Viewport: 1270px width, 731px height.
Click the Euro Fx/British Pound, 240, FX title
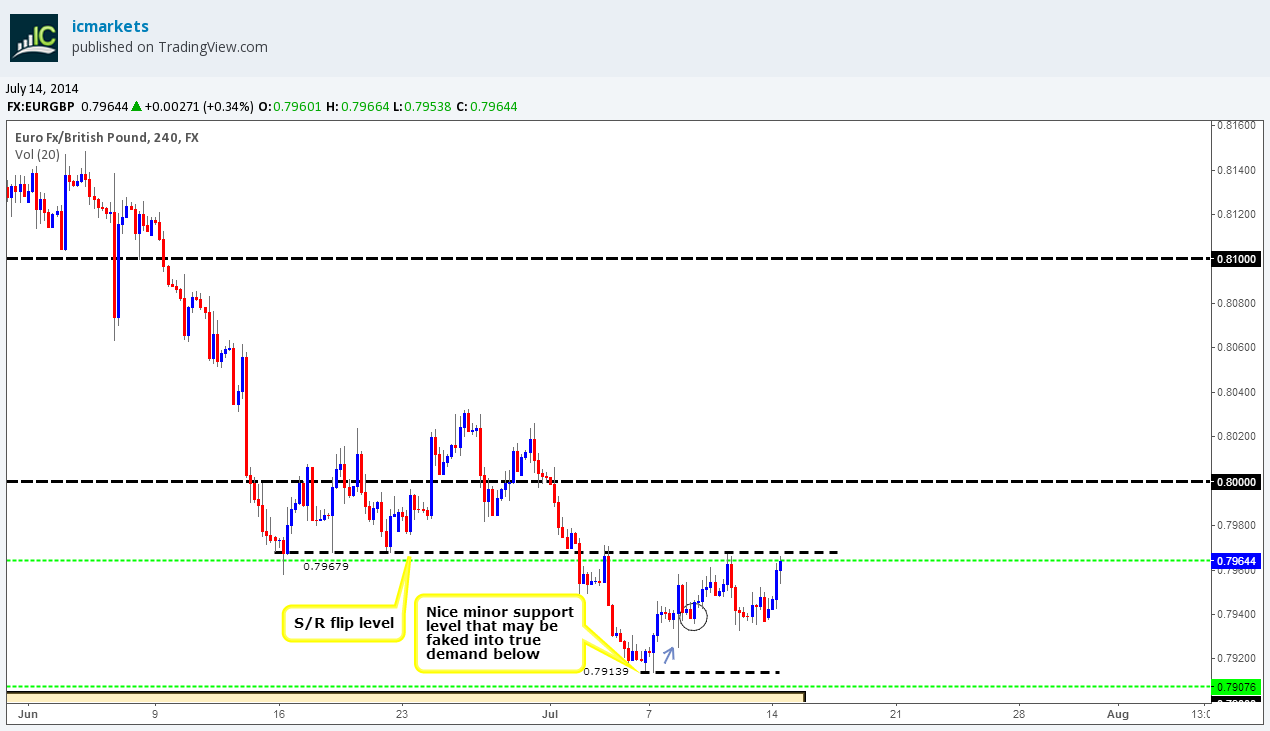pos(106,137)
